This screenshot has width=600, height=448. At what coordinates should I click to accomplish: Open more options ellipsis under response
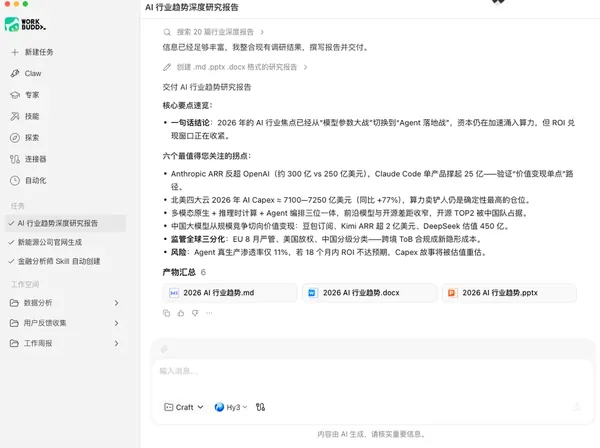click(209, 313)
